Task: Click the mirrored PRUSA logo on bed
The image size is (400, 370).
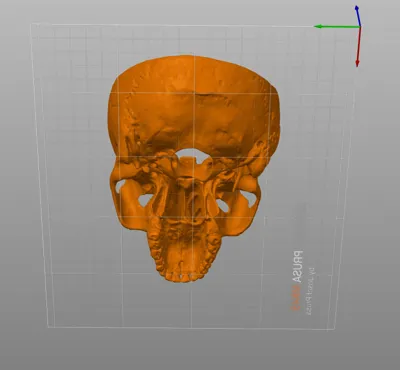Action: click(298, 266)
